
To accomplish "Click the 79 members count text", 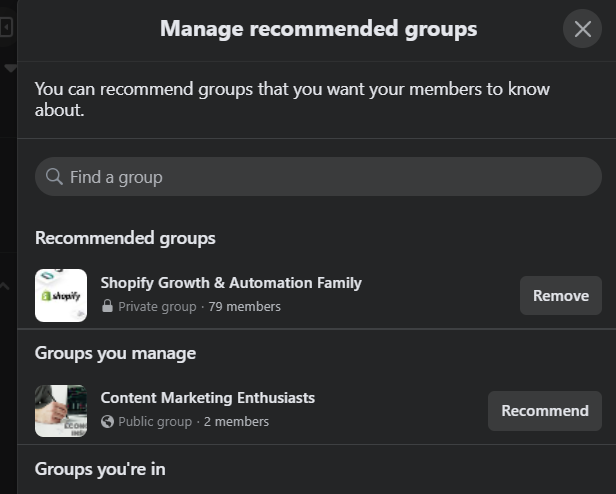I will 244,307.
